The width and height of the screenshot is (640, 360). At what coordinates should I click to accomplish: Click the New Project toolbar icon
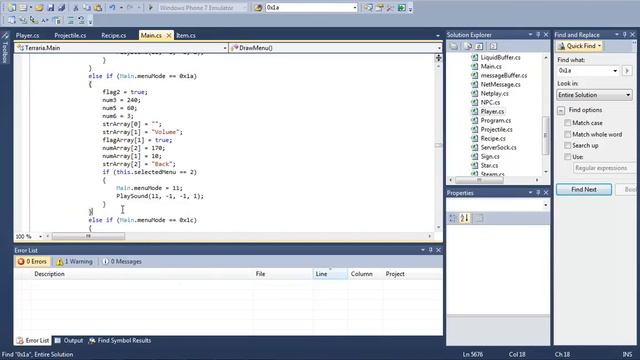(x=12, y=7)
